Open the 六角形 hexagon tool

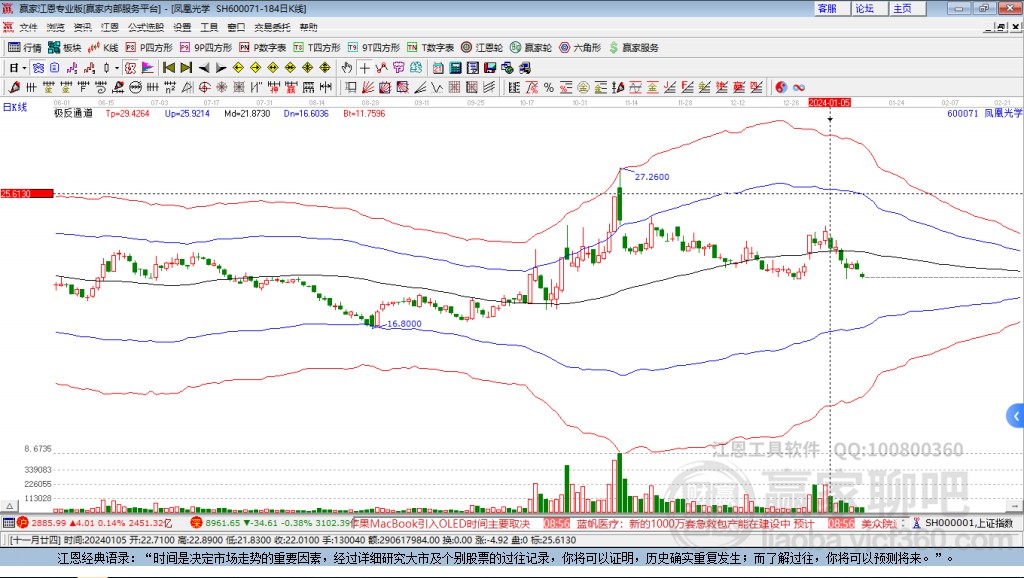[x=580, y=47]
